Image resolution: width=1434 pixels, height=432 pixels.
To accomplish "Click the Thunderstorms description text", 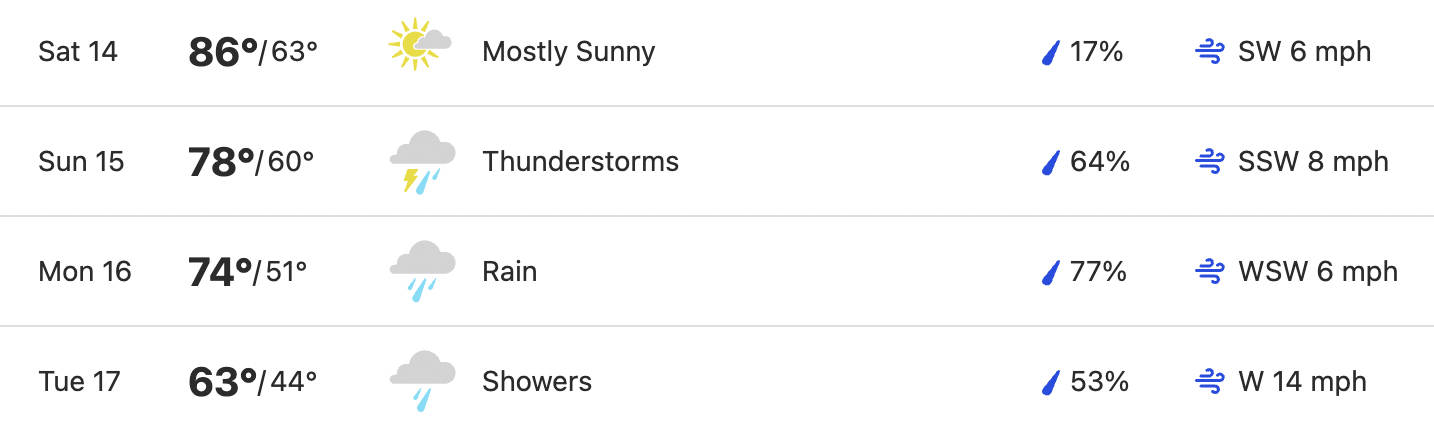I will 581,161.
